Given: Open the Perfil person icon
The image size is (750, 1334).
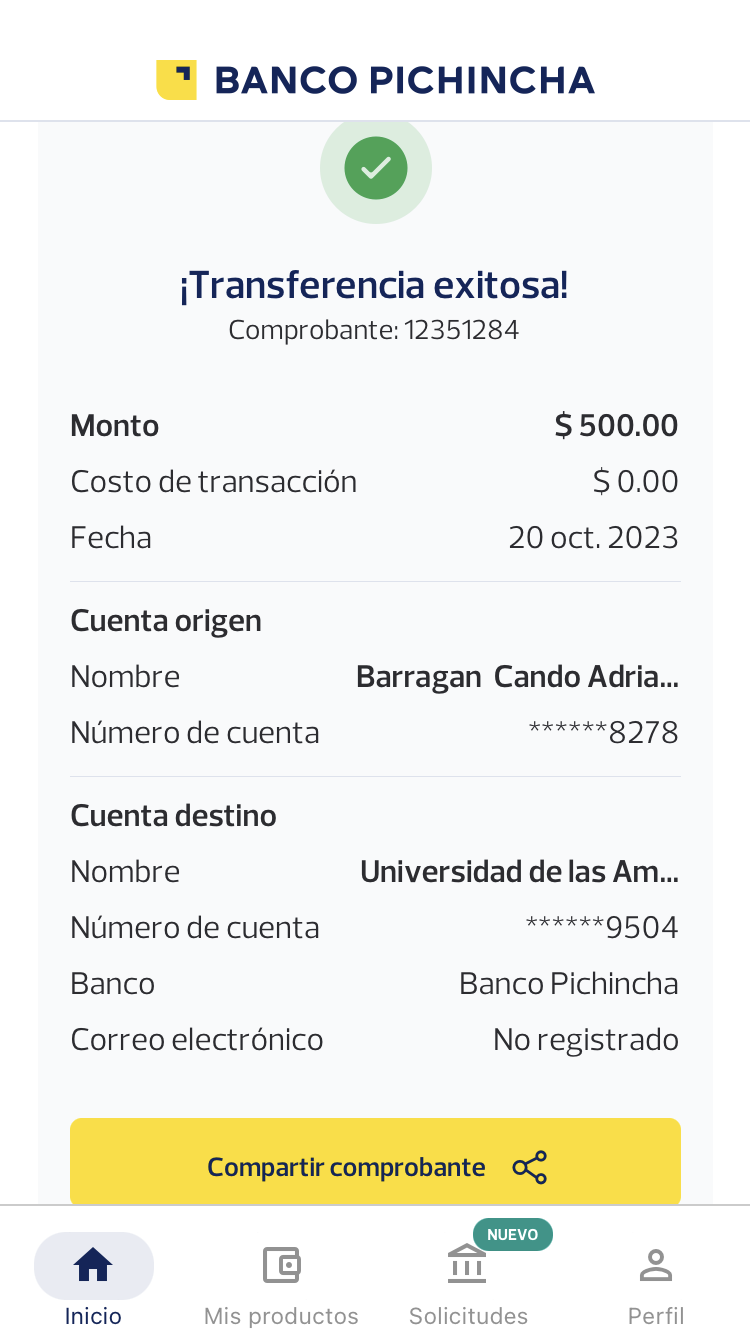Looking at the screenshot, I should pos(656,1265).
